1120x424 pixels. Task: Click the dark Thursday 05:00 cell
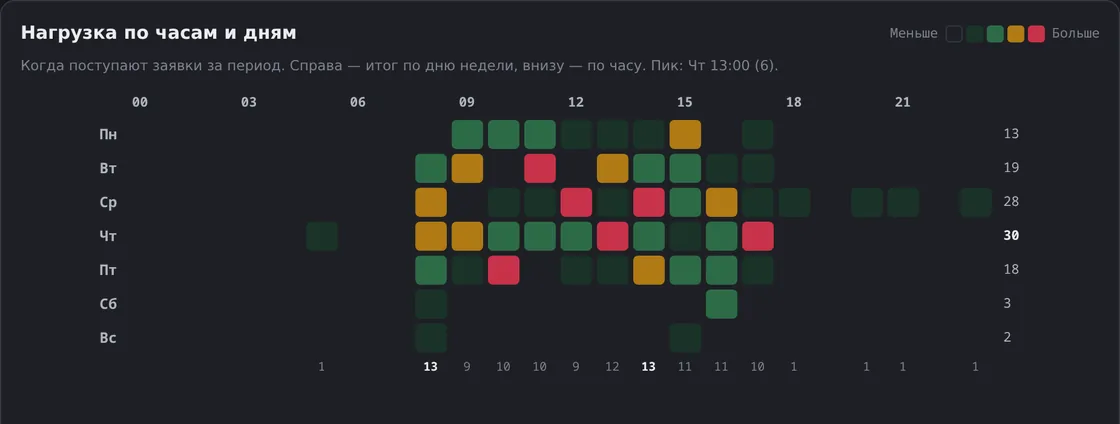tap(321, 236)
